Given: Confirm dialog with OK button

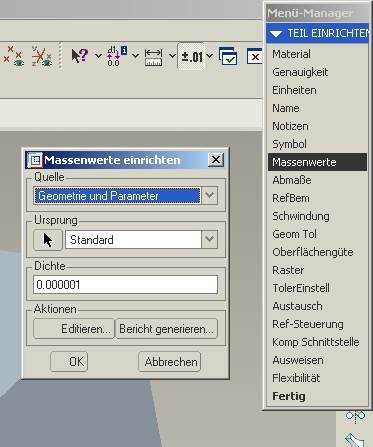Looking at the screenshot, I should click(x=69, y=361).
